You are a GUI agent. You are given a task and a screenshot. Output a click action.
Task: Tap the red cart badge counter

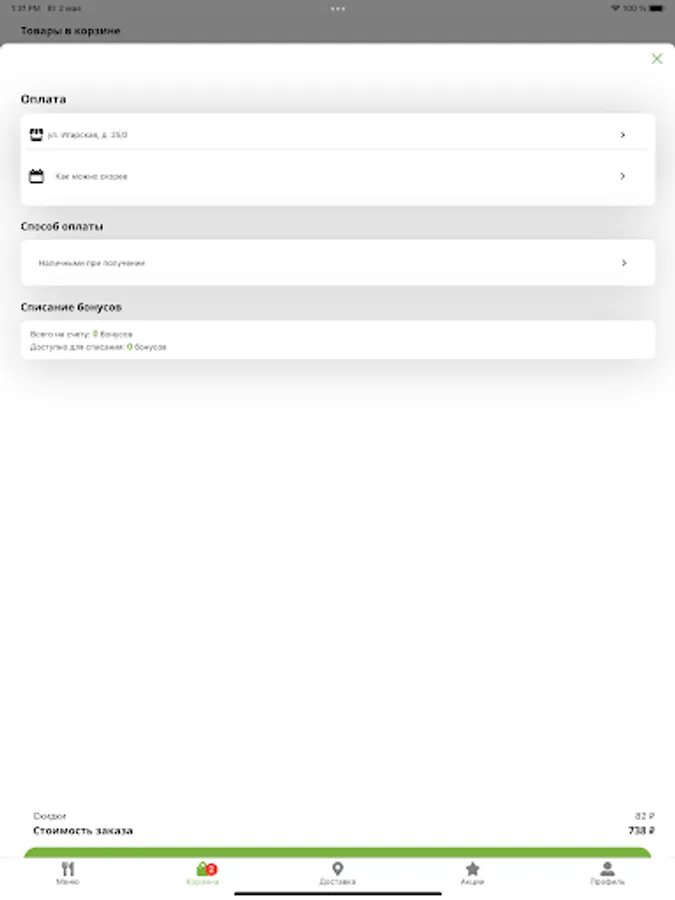(211, 869)
